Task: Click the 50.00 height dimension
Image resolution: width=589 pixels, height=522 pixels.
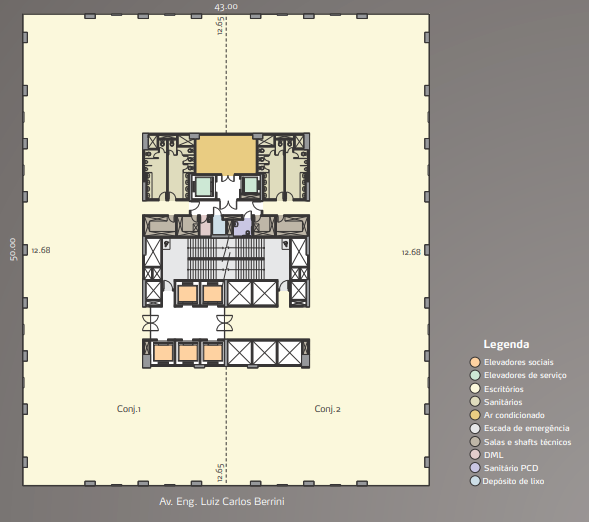Action: pyautogui.click(x=13, y=249)
